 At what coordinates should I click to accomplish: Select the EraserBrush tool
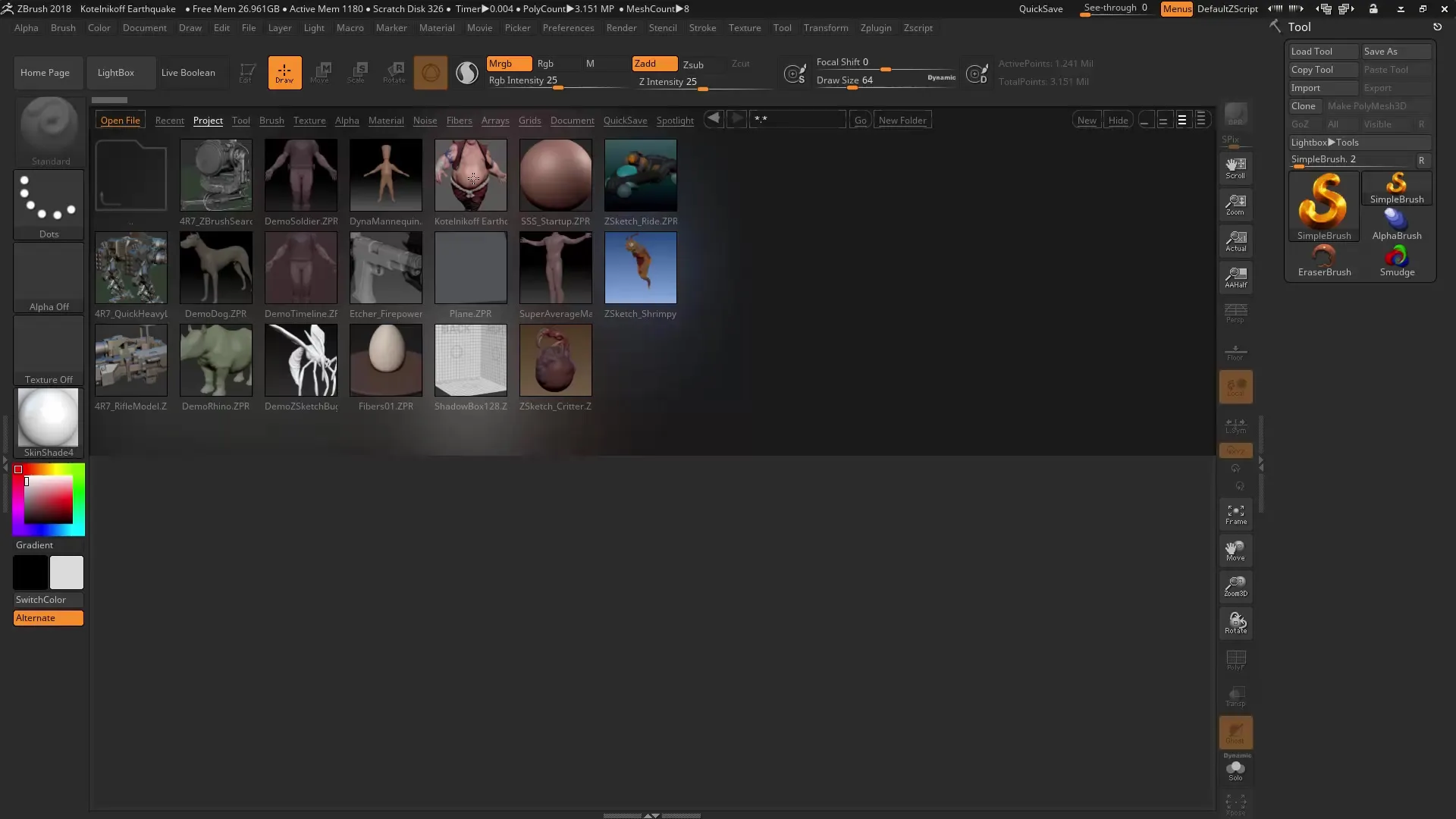pyautogui.click(x=1324, y=261)
